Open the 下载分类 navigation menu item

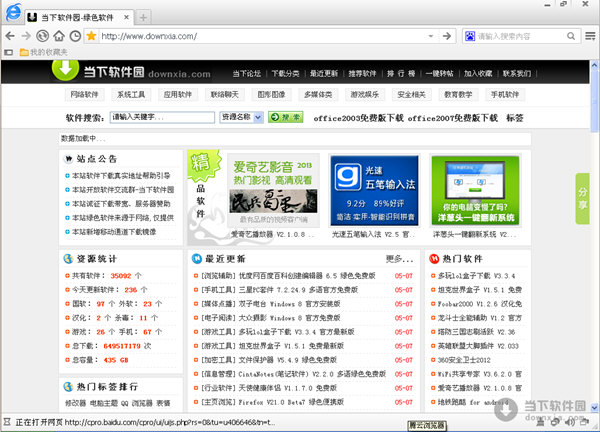[287, 74]
